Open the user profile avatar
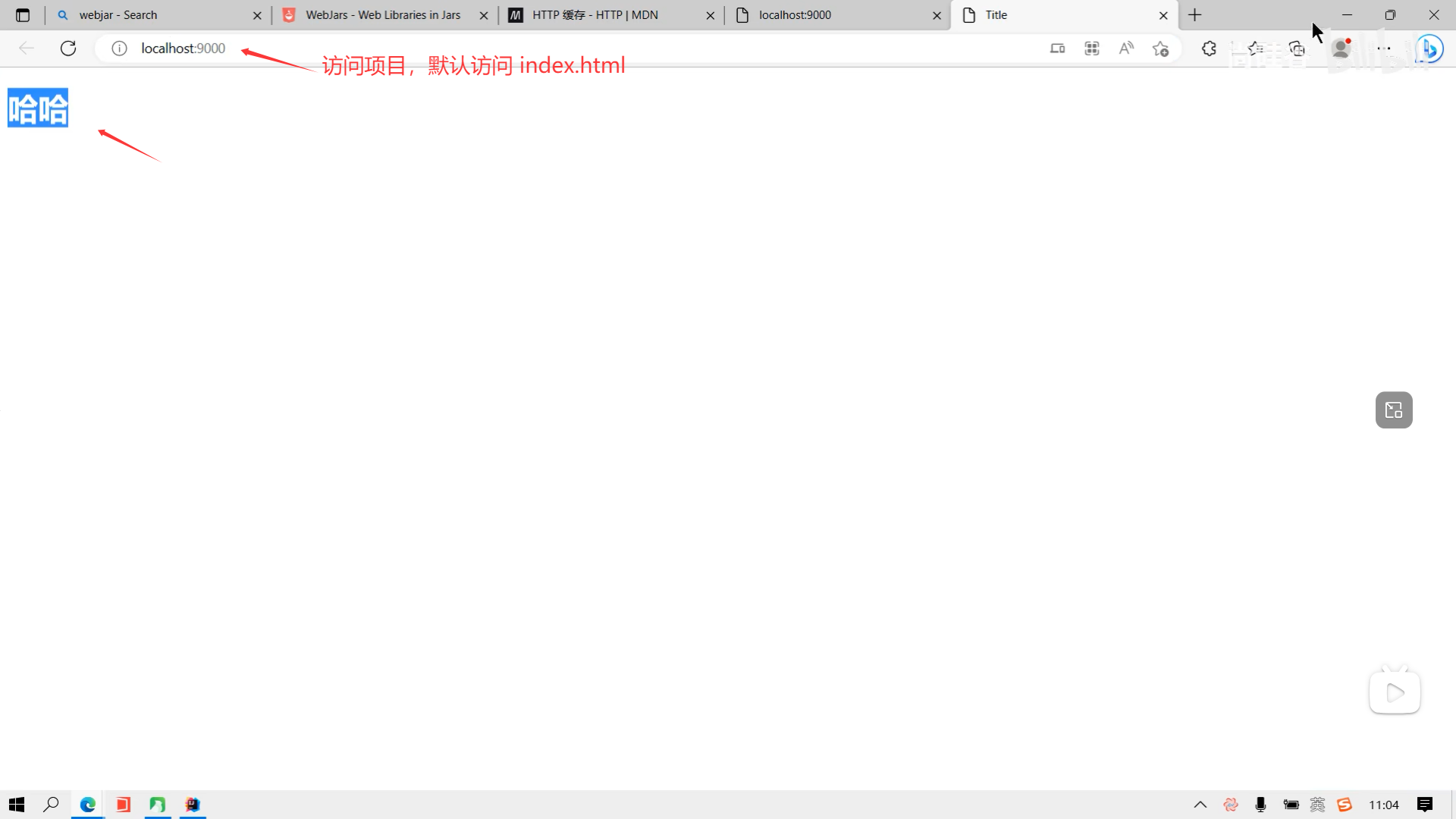 [x=1341, y=49]
